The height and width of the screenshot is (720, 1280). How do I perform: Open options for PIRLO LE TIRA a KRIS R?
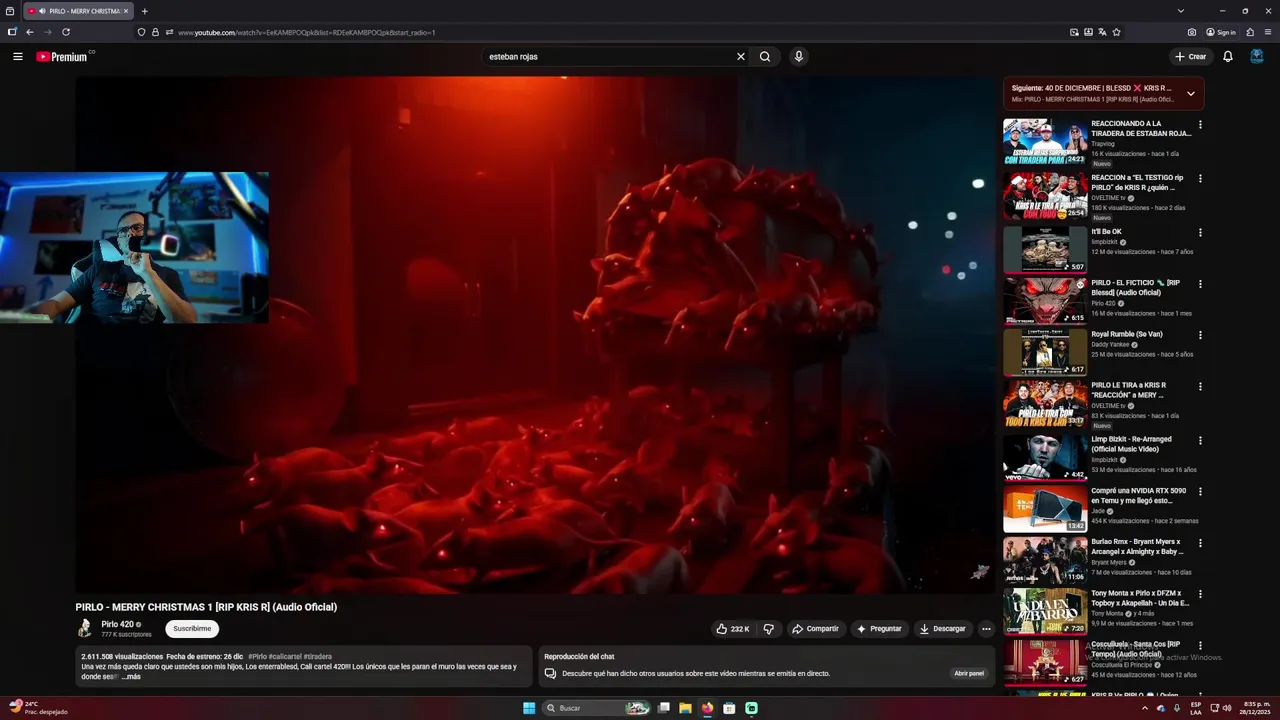pos(1200,386)
